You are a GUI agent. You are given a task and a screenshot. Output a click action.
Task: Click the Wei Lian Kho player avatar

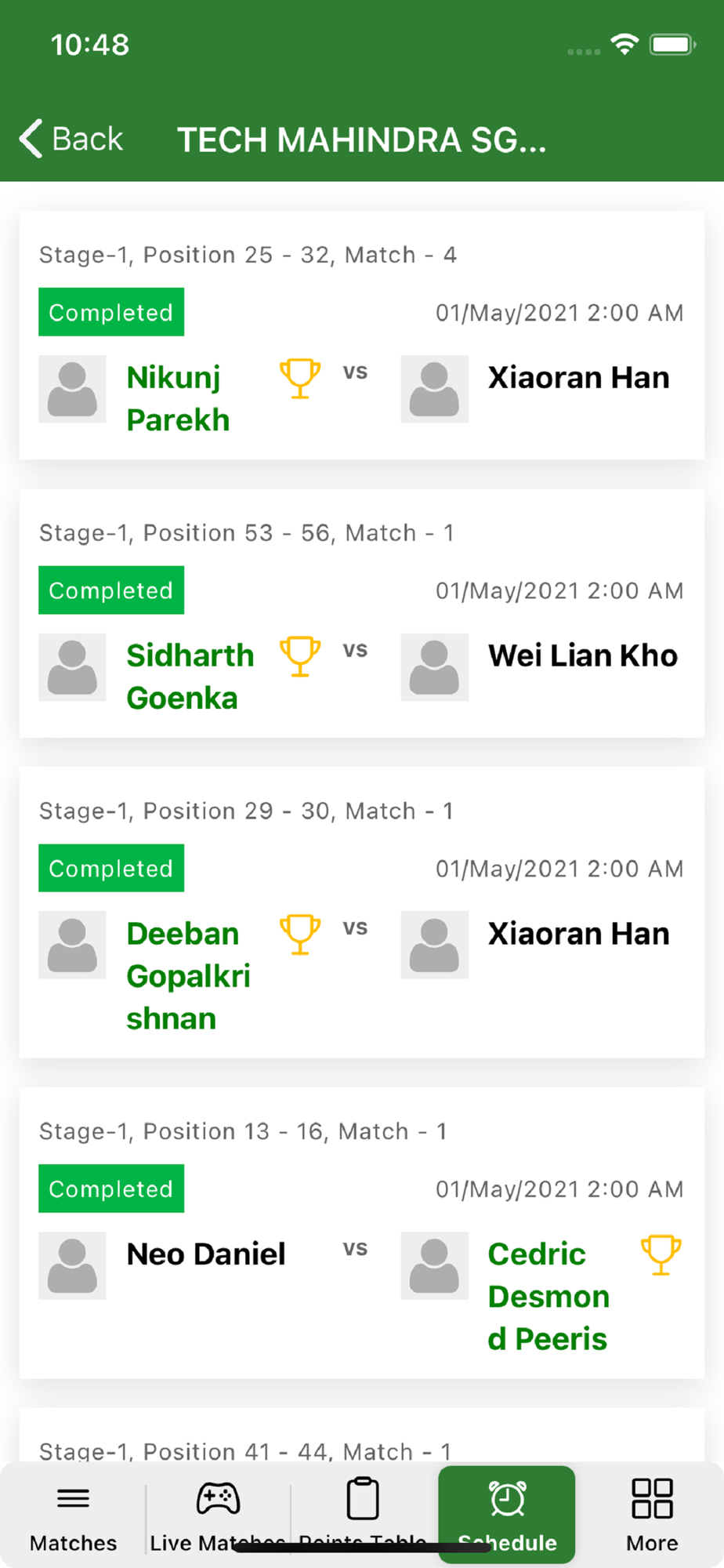click(435, 667)
